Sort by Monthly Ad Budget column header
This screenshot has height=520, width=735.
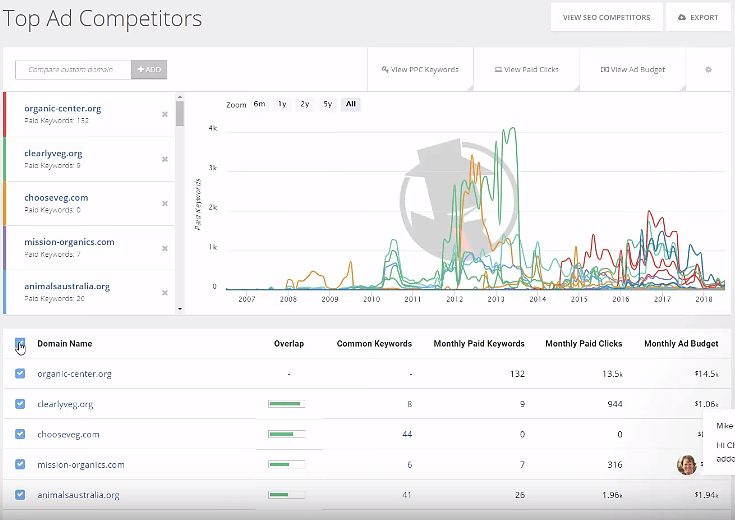(681, 344)
